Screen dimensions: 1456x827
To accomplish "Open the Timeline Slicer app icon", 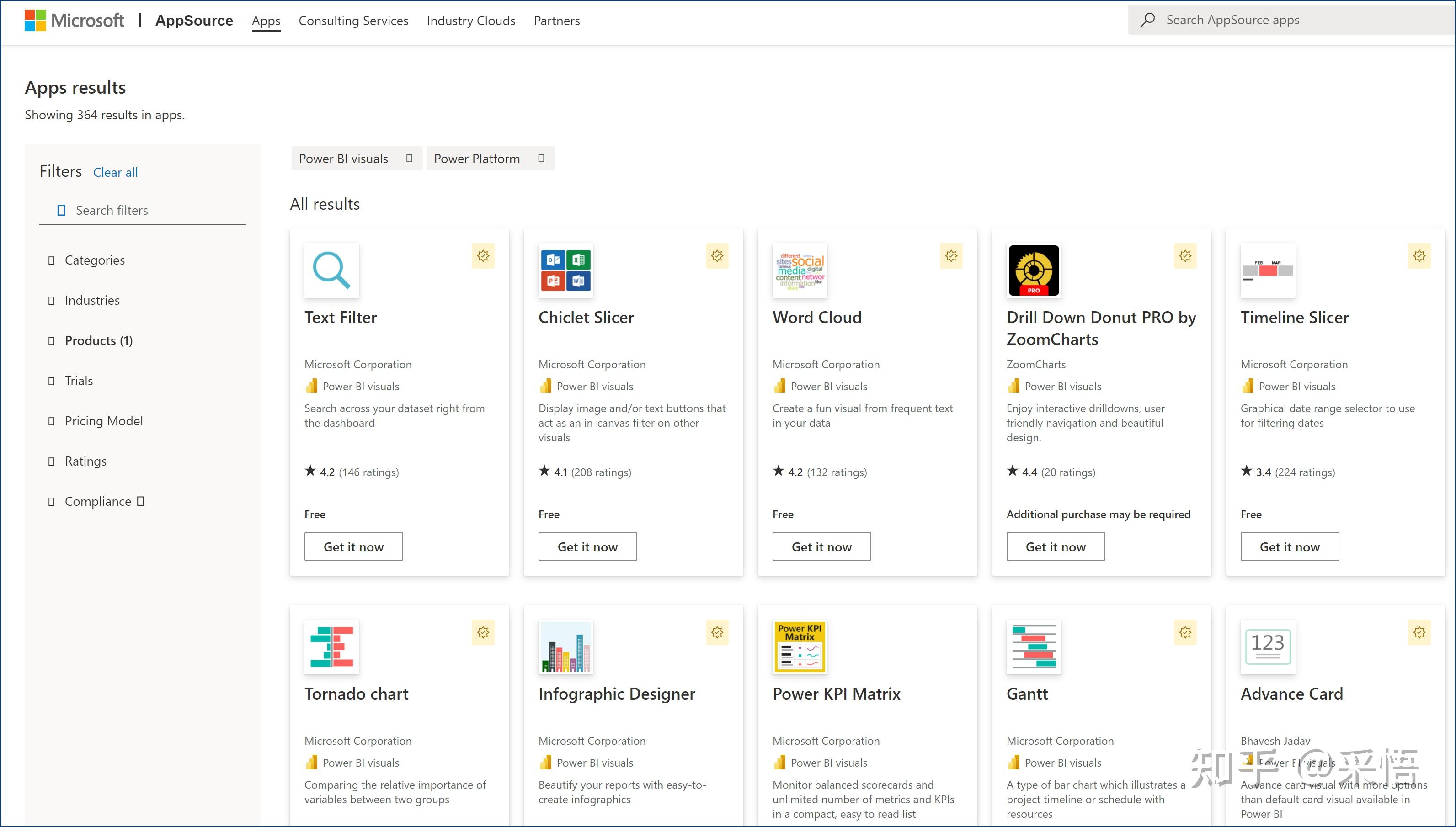I will tap(1269, 271).
